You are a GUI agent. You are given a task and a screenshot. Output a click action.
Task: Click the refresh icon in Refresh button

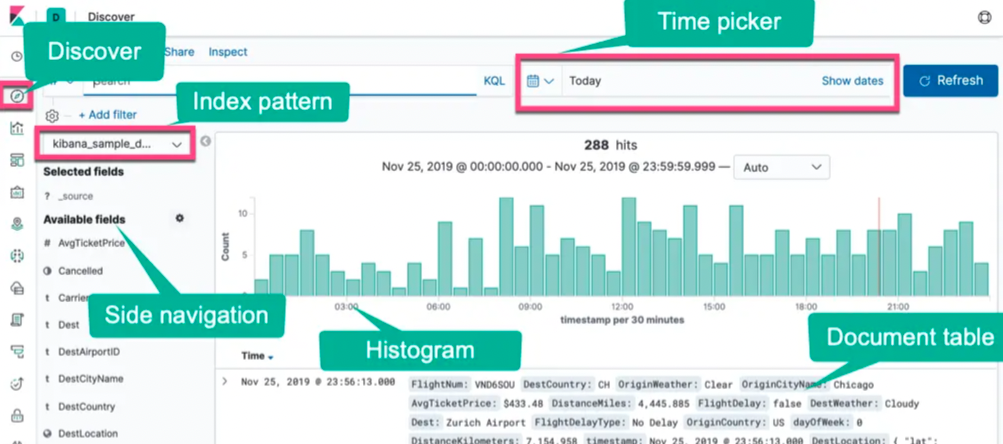[x=924, y=81]
